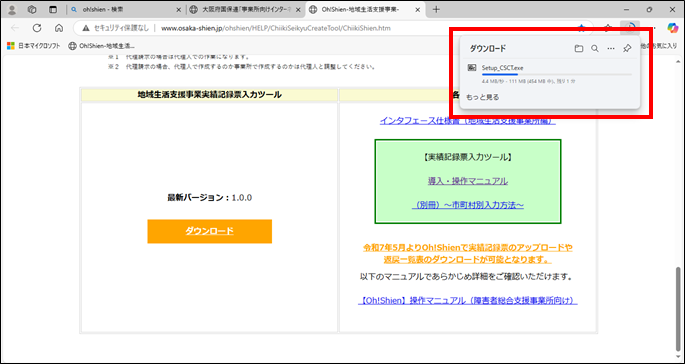The height and width of the screenshot is (364, 685).
Task: Click the Setup_CSCT.exe download progress bar
Action: click(x=557, y=75)
